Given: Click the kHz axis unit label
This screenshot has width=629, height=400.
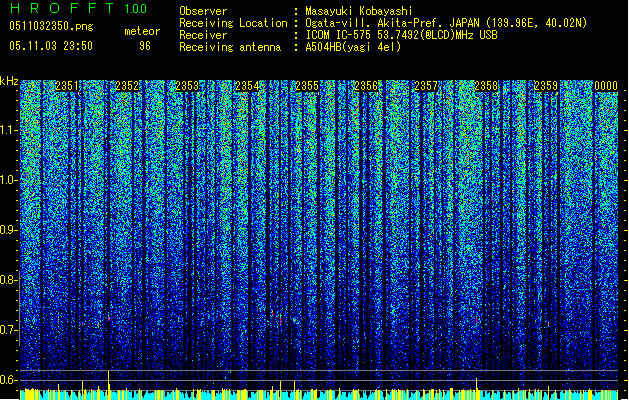Looking at the screenshot, I should coord(9,81).
